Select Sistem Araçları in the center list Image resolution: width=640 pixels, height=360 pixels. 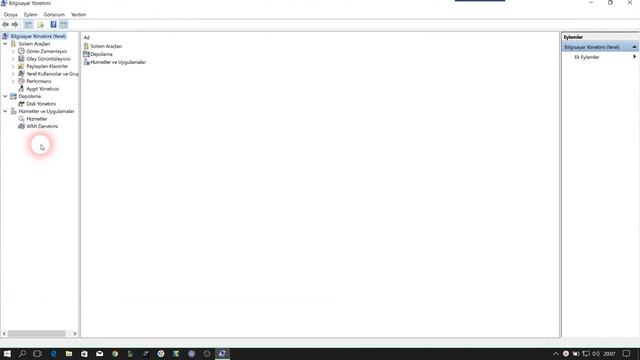pyautogui.click(x=106, y=46)
